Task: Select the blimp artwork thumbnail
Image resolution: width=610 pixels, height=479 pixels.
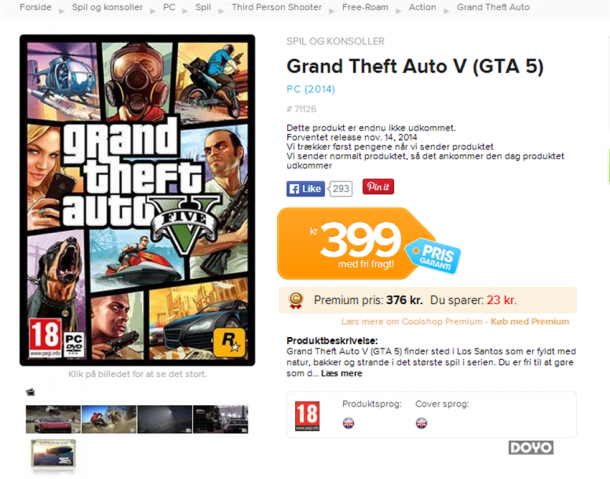Action: tap(53, 453)
